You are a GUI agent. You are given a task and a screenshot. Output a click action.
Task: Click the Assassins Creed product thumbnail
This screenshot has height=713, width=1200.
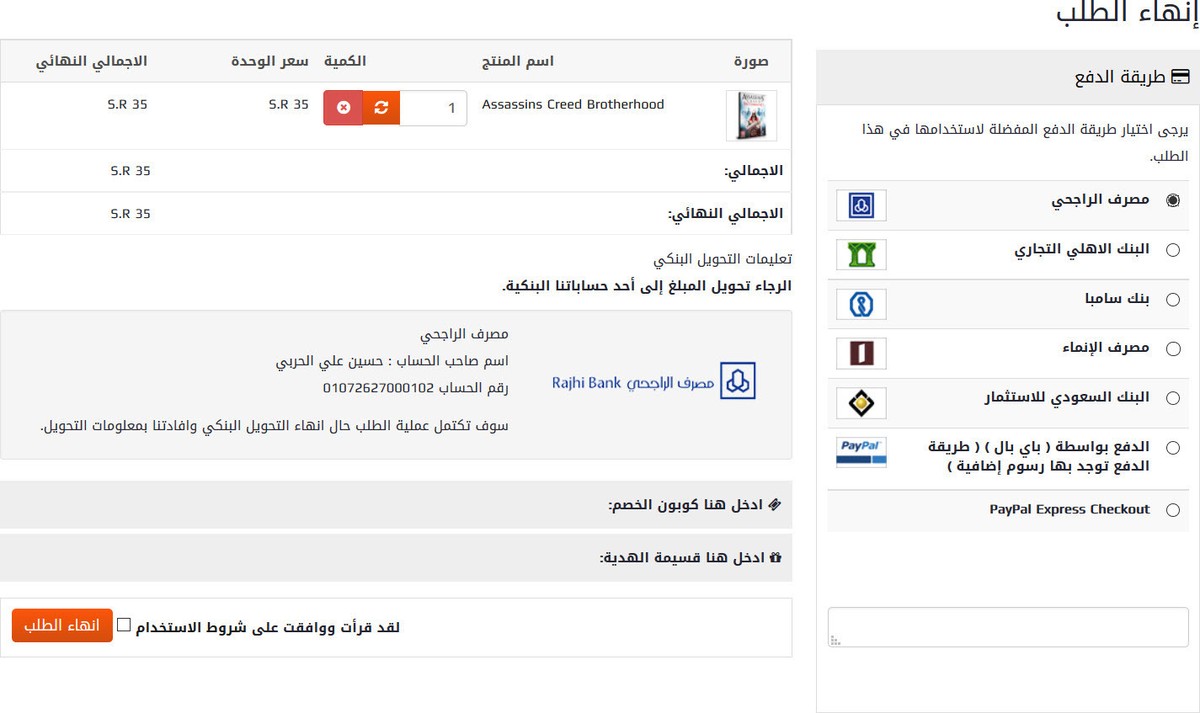750,116
